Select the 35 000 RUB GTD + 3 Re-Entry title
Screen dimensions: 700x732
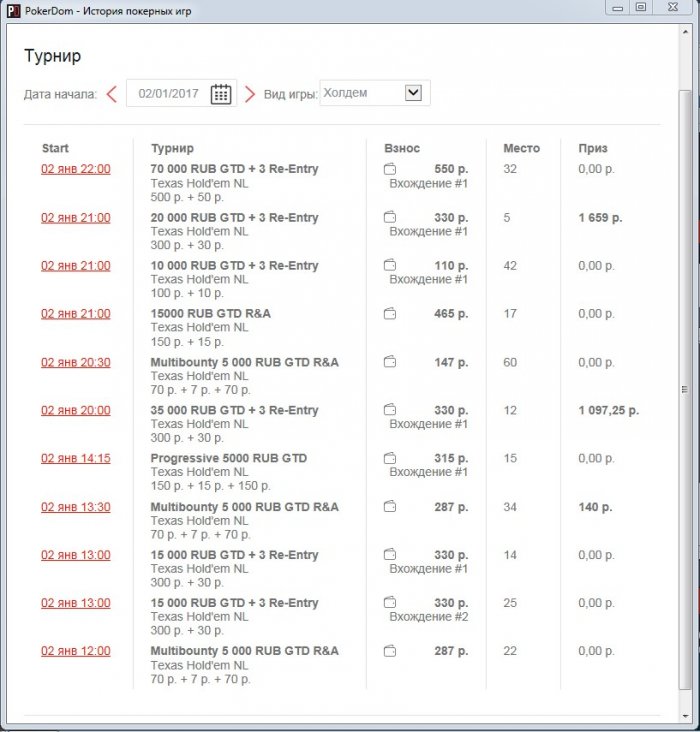(x=234, y=410)
